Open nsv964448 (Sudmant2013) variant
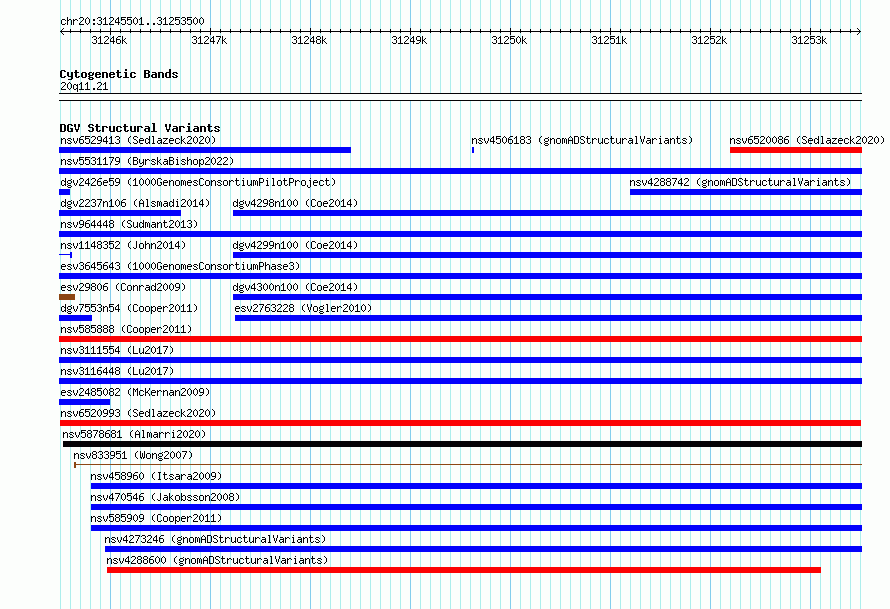This screenshot has width=890, height=609. (x=129, y=224)
